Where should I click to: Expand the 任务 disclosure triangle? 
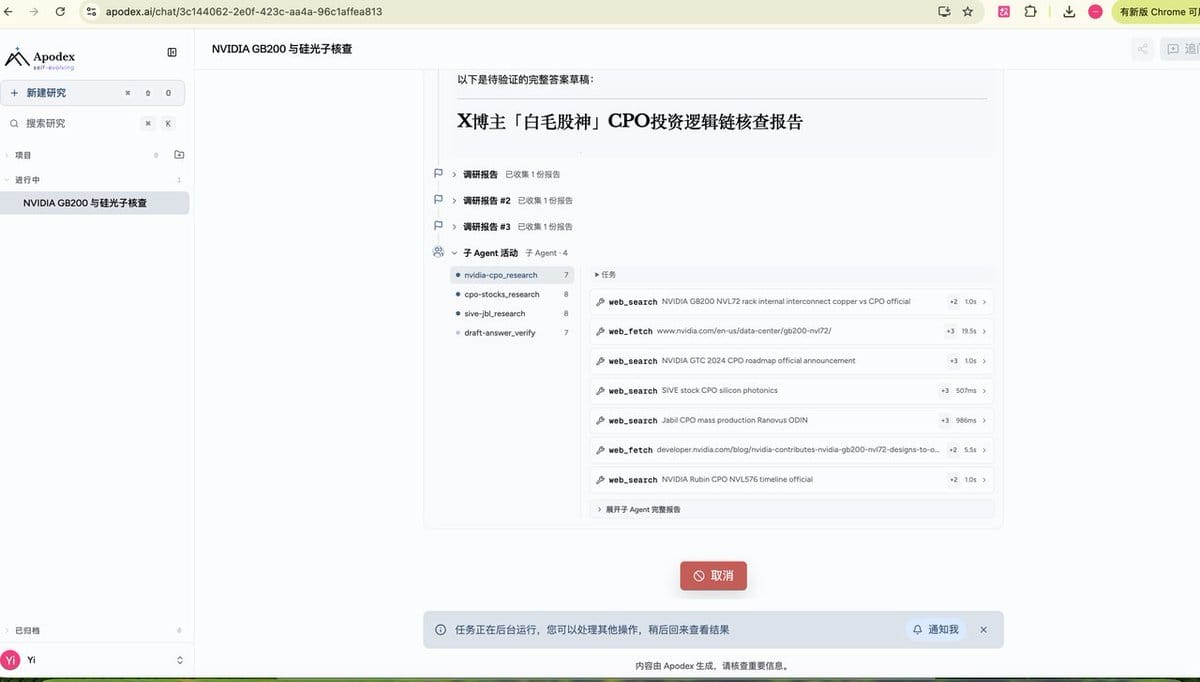point(606,274)
